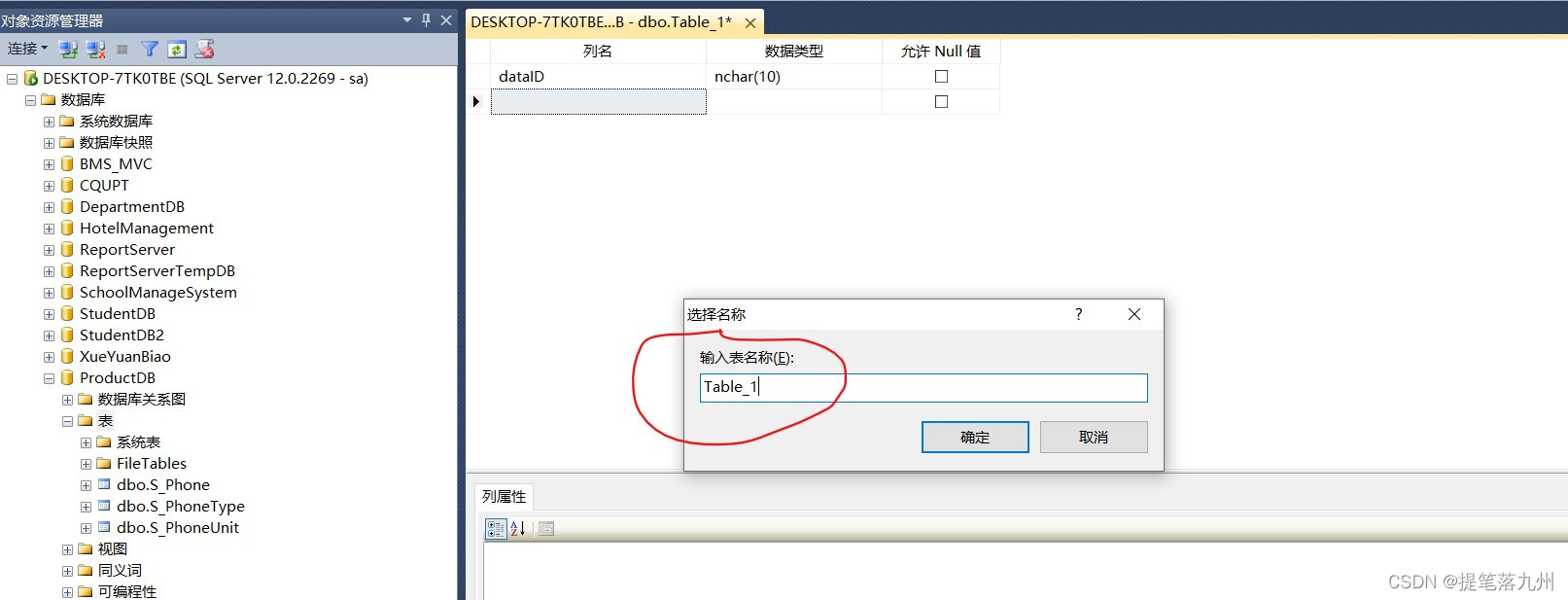The width and height of the screenshot is (1568, 600).
Task: Click the property pages icon in column properties
Action: (x=546, y=528)
